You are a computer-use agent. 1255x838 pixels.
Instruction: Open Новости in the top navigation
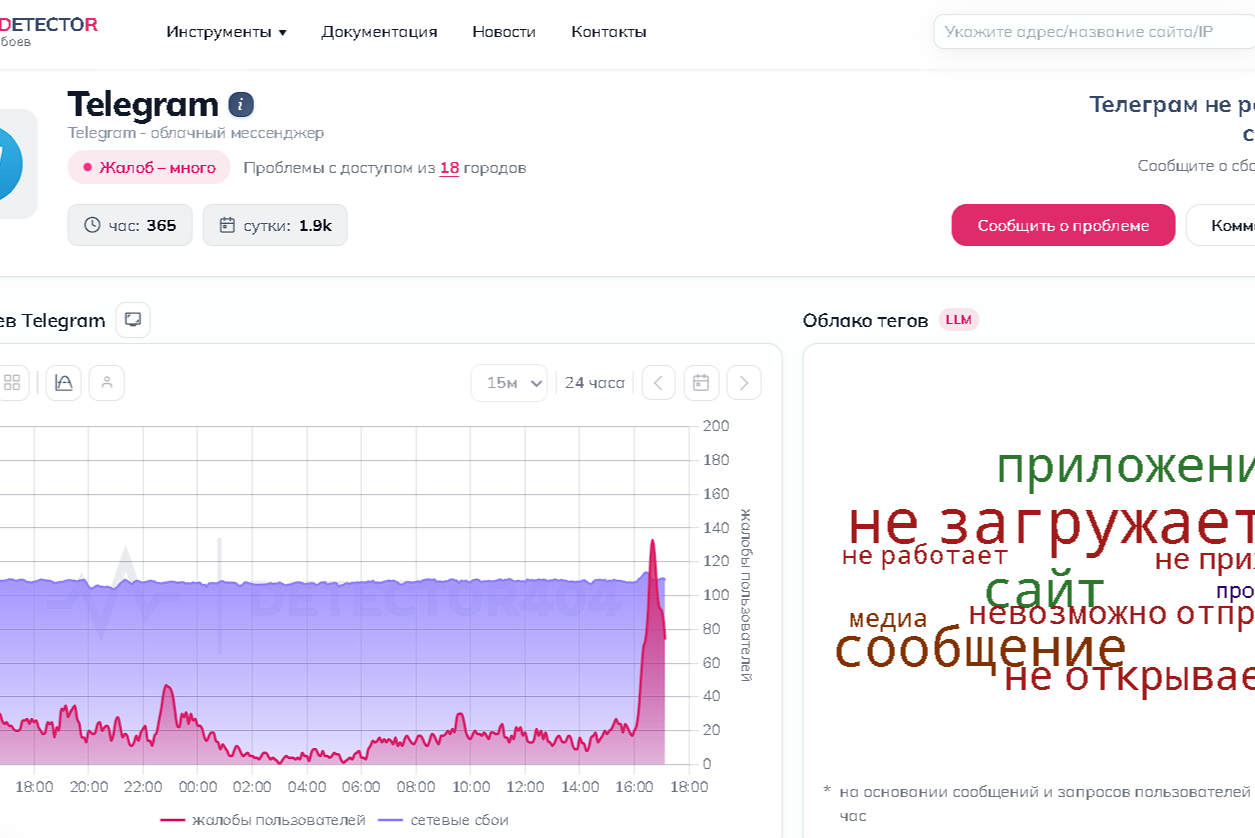[x=504, y=32]
